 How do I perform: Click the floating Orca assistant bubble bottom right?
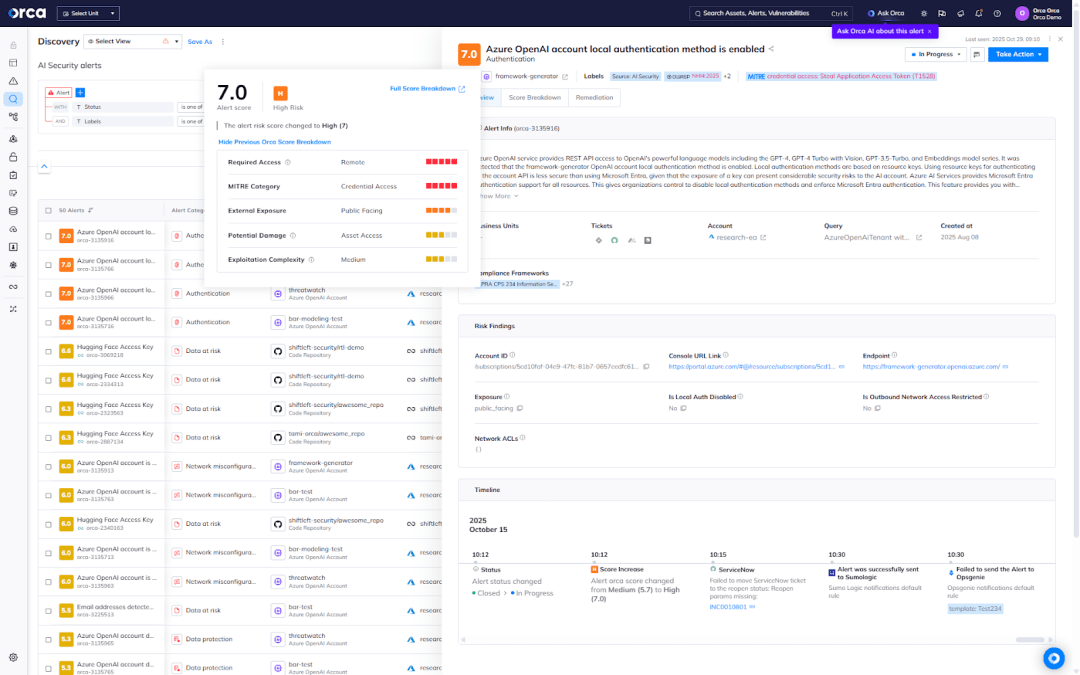point(1053,658)
